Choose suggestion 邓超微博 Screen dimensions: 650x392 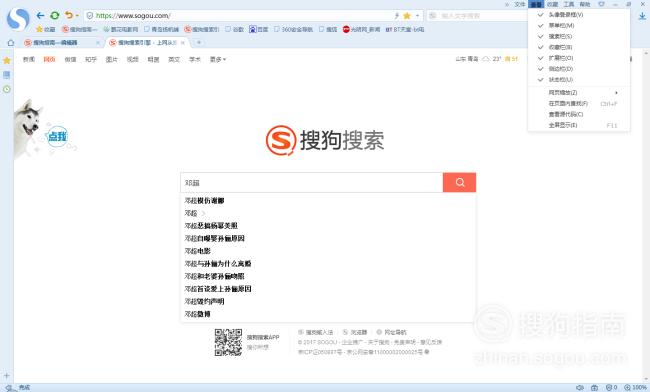coord(197,314)
